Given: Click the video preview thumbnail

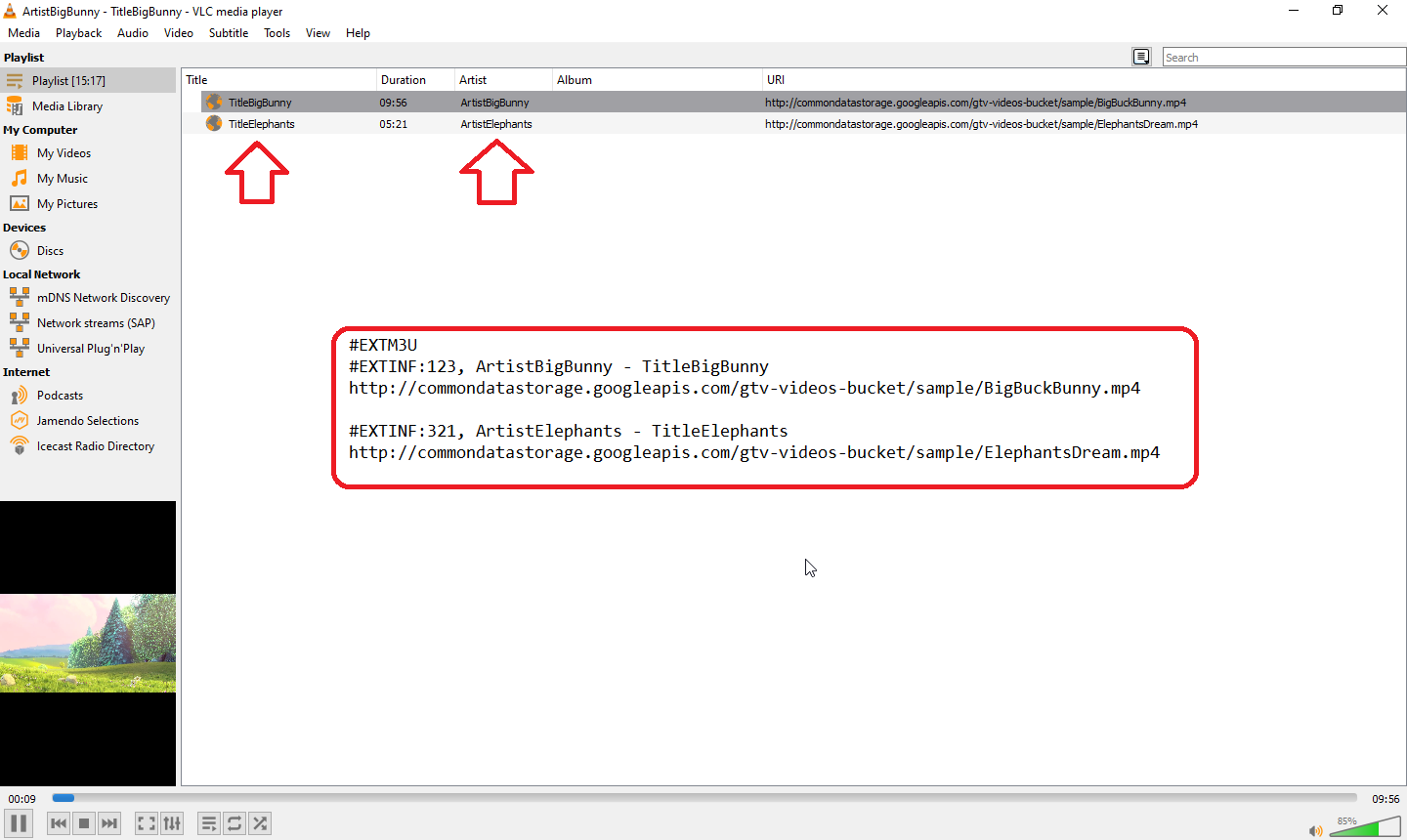Looking at the screenshot, I should [88, 644].
